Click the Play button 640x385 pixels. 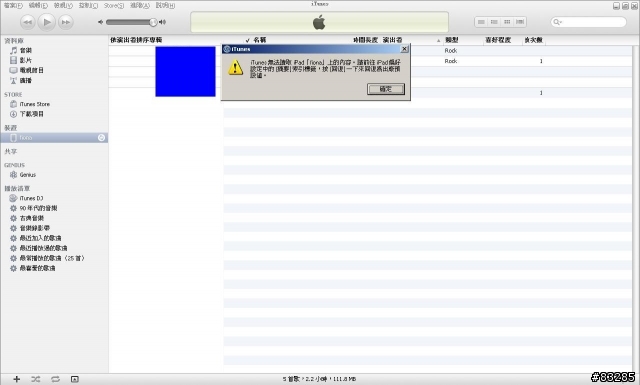tap(47, 22)
